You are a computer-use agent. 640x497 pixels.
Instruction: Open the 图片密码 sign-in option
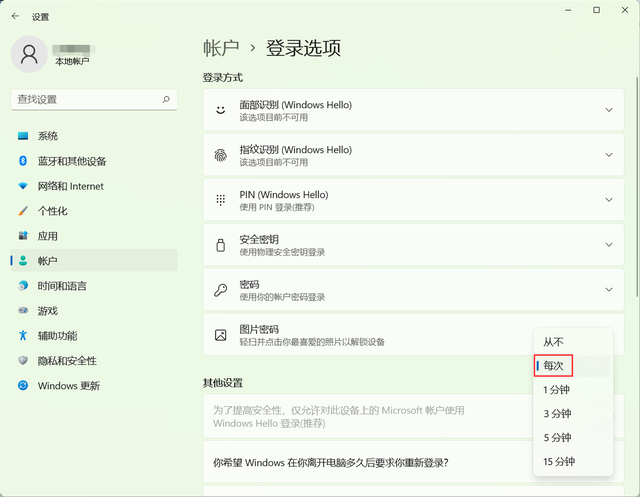[x=413, y=335]
